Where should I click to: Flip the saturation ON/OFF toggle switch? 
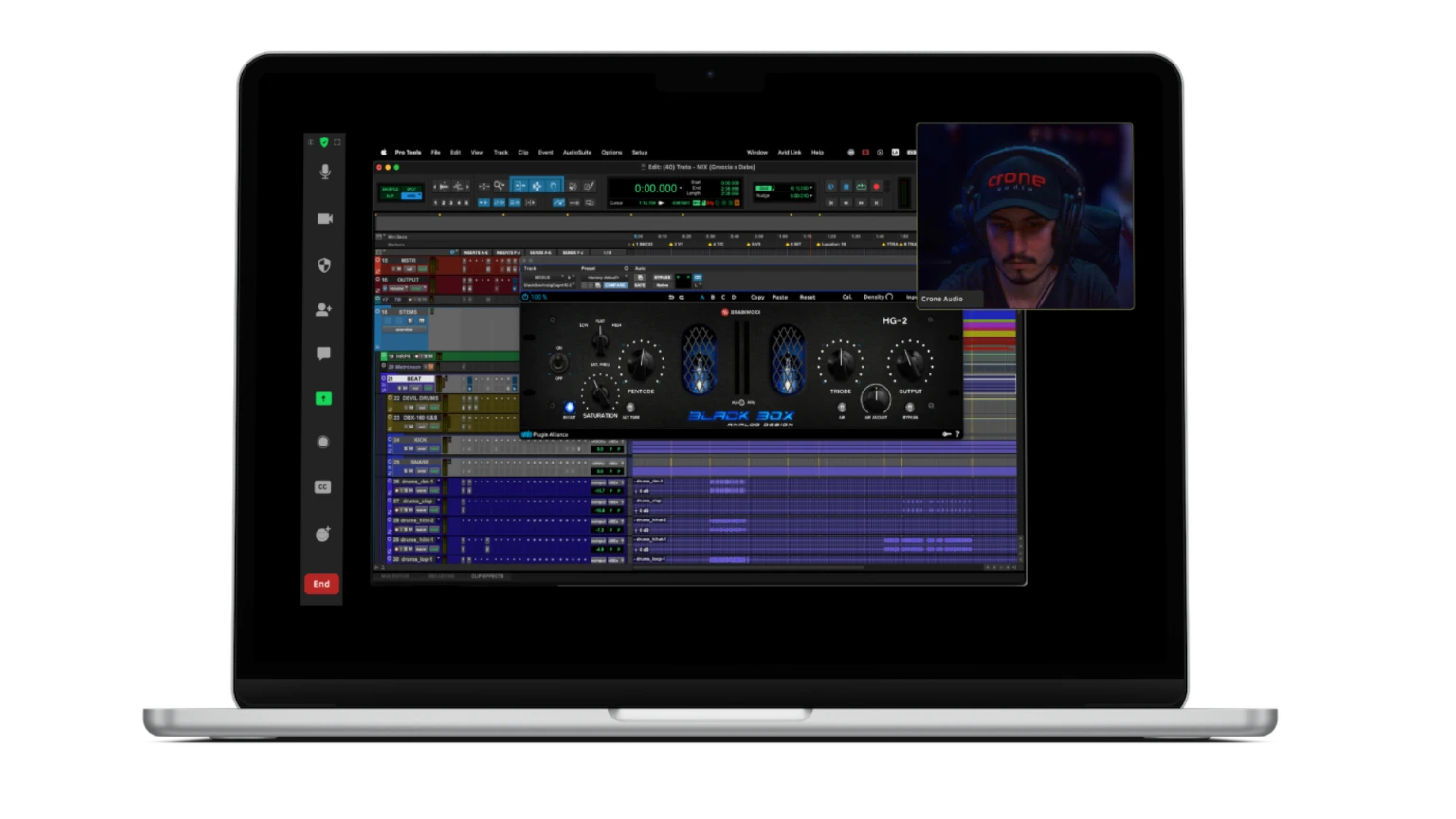pyautogui.click(x=559, y=362)
